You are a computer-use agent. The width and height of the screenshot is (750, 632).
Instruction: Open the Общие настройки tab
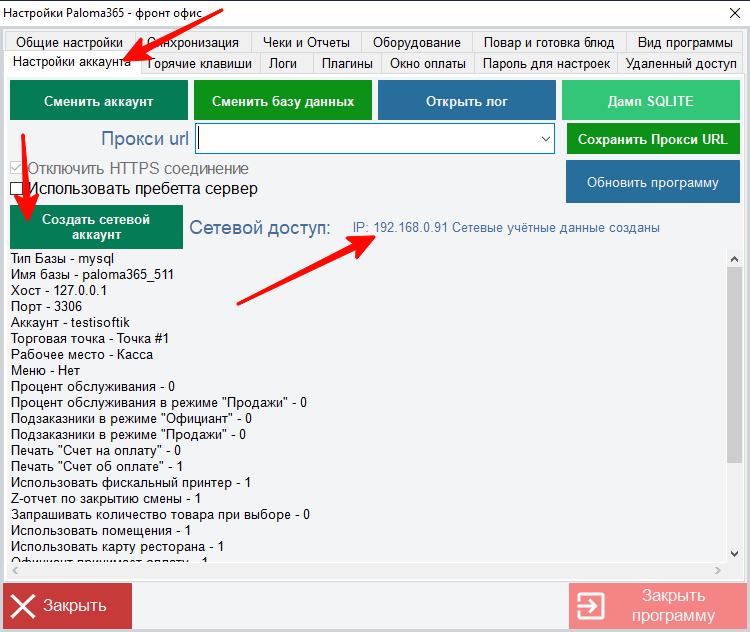(70, 42)
